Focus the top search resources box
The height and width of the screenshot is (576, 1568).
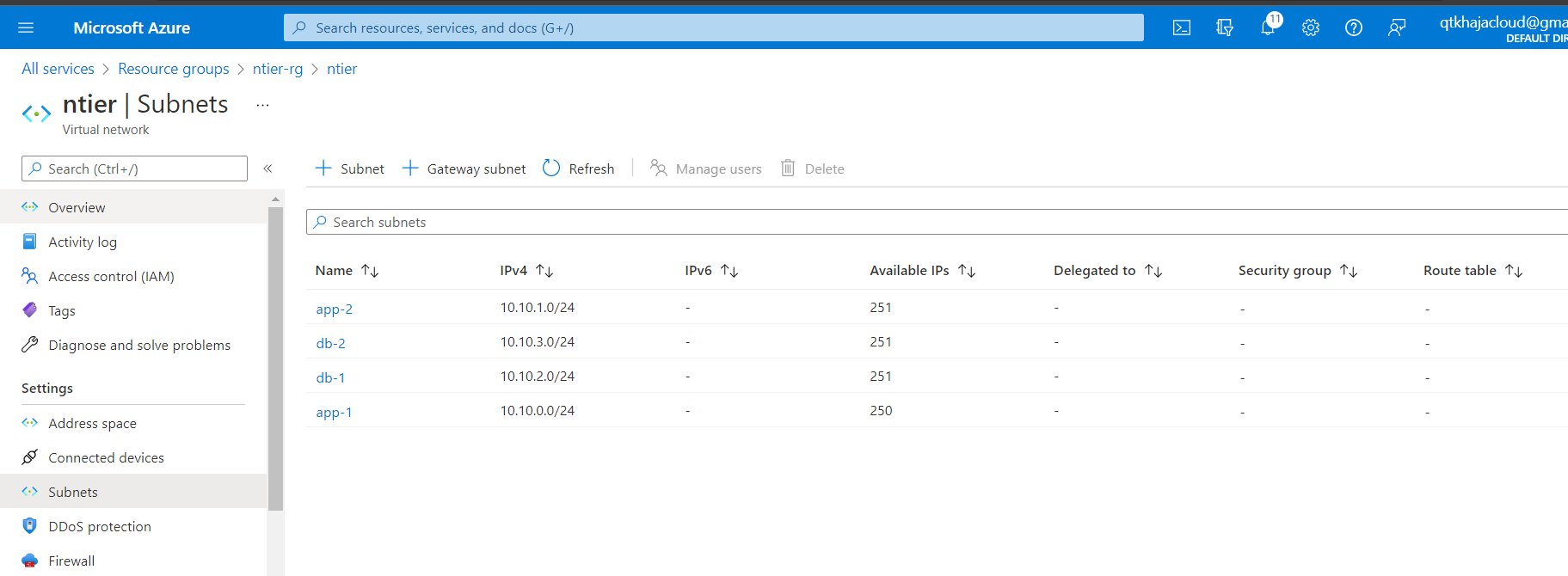point(714,28)
